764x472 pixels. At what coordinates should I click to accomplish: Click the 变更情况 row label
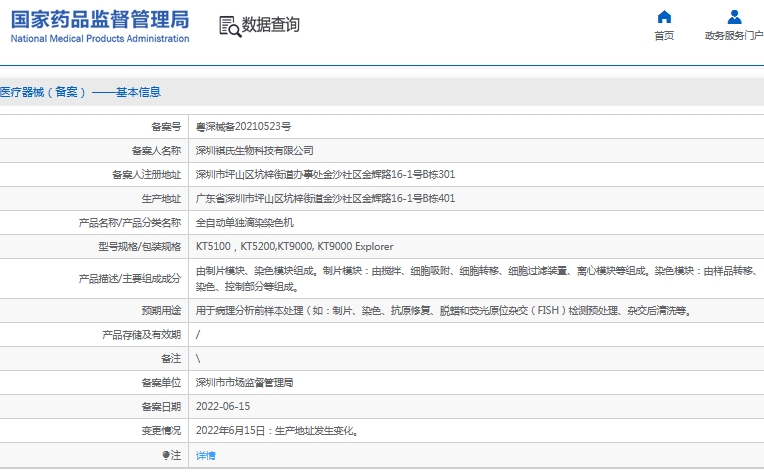pos(161,431)
